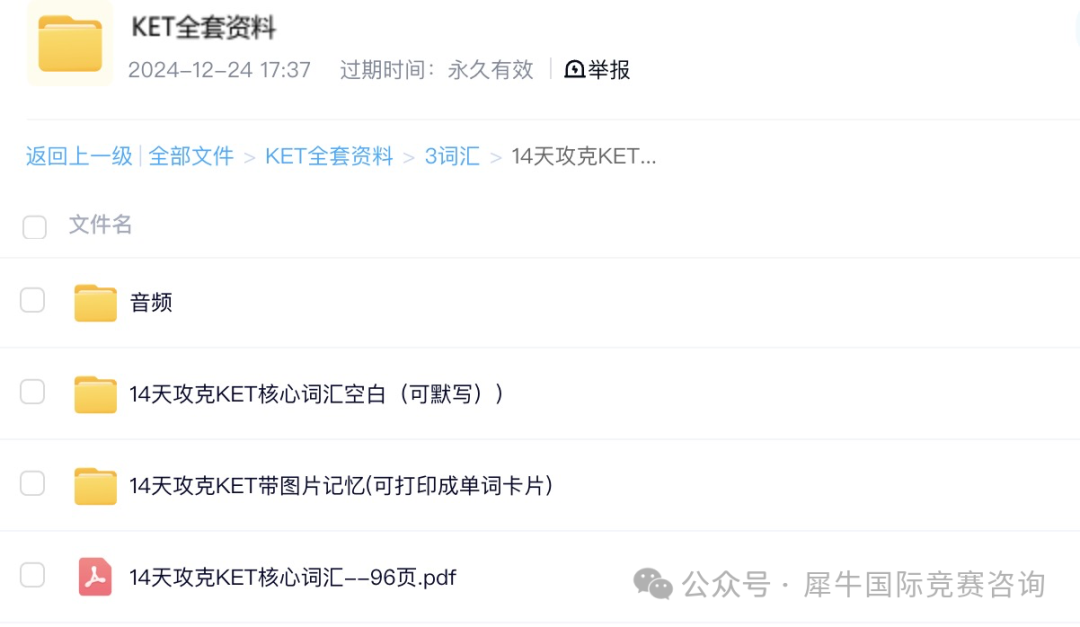Tick the checkbox for 带图片记忆 folder
The height and width of the screenshot is (627, 1080).
pyautogui.click(x=32, y=484)
